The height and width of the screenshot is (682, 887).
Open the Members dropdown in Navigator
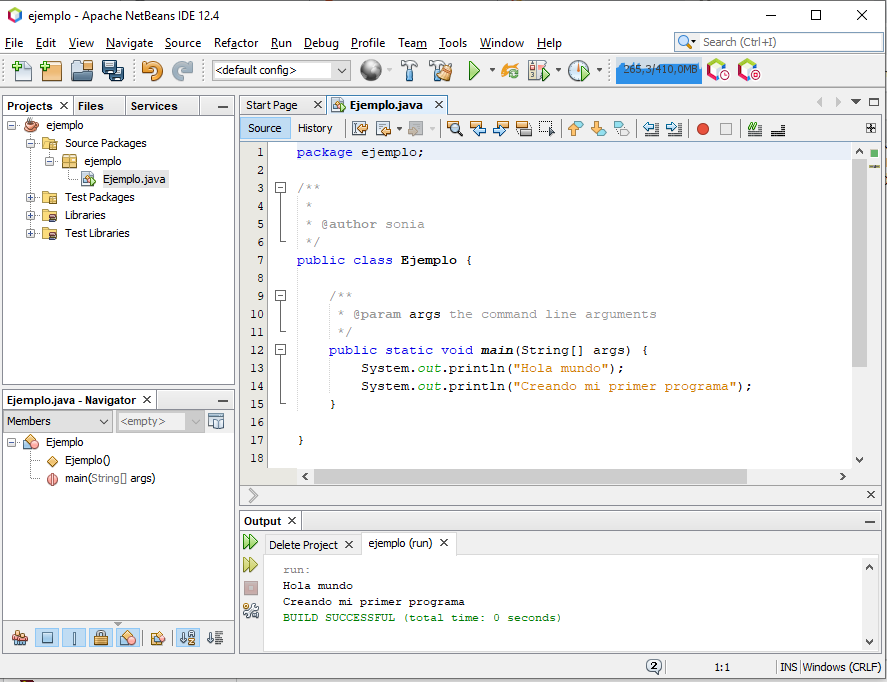point(58,422)
